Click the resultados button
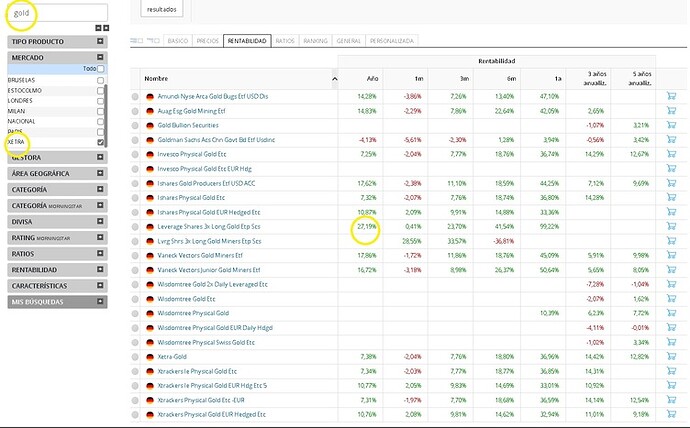Screen dimensions: 690x428 pyautogui.click(x=161, y=9)
